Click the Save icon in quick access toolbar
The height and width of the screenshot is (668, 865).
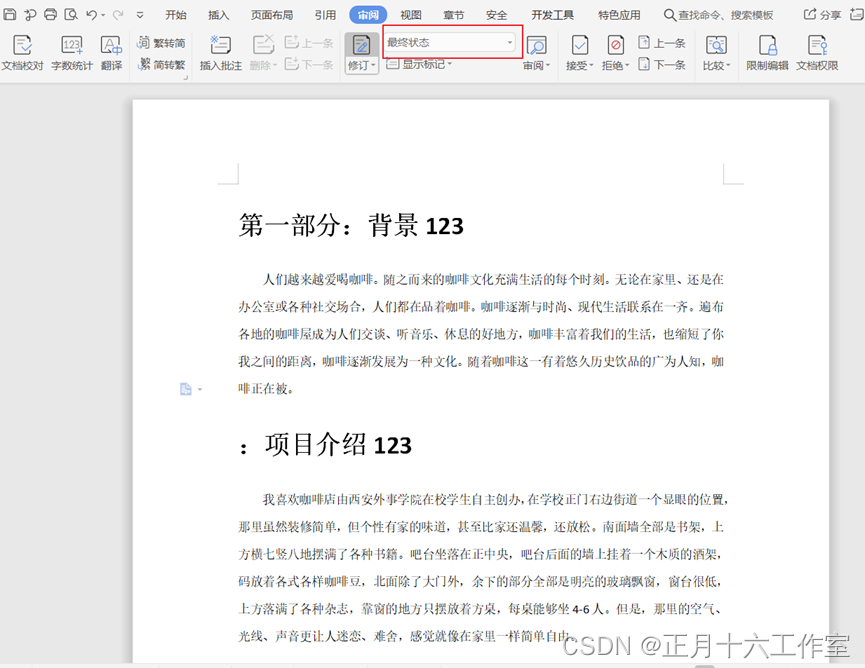pos(9,14)
